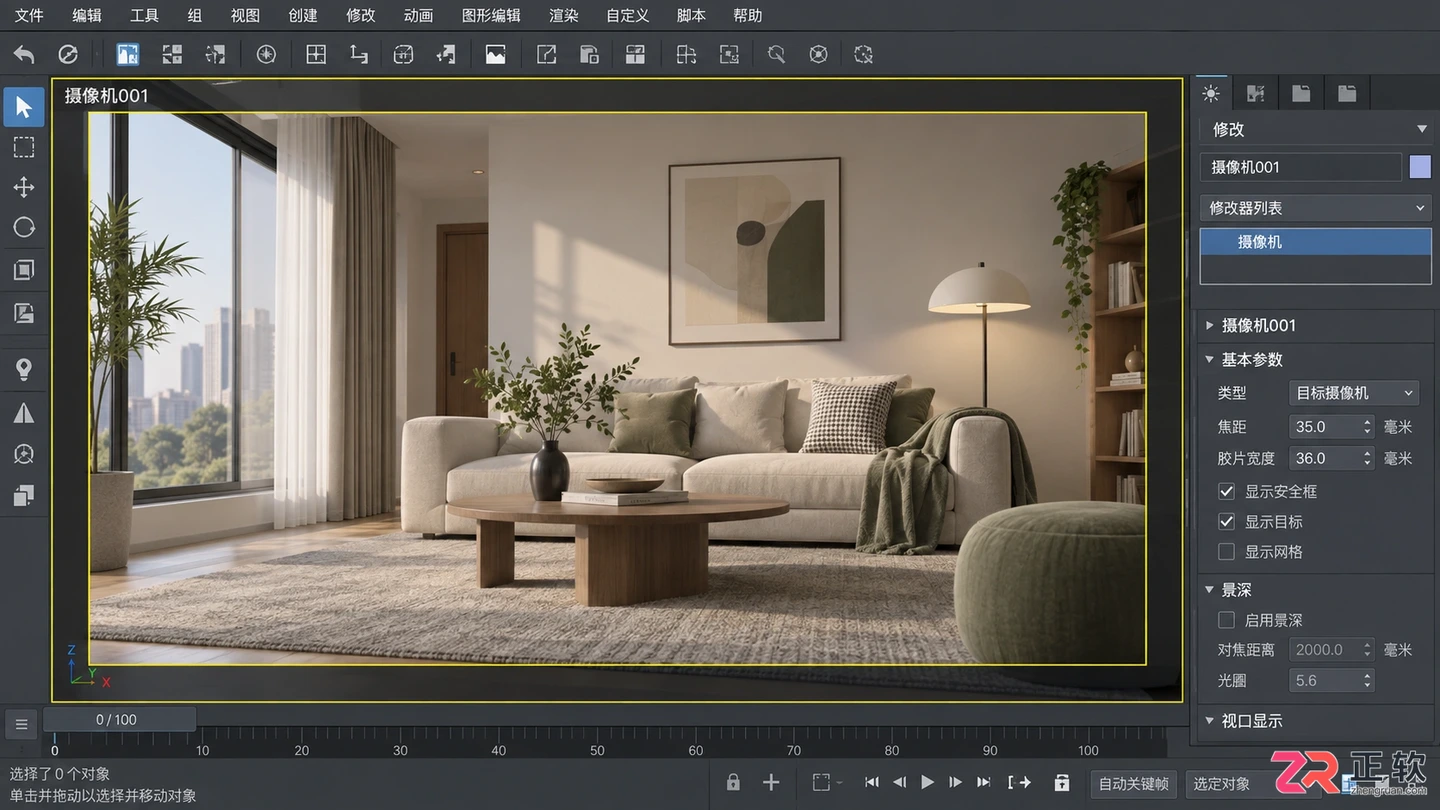Jump to the first frame
The height and width of the screenshot is (810, 1440).
click(872, 783)
